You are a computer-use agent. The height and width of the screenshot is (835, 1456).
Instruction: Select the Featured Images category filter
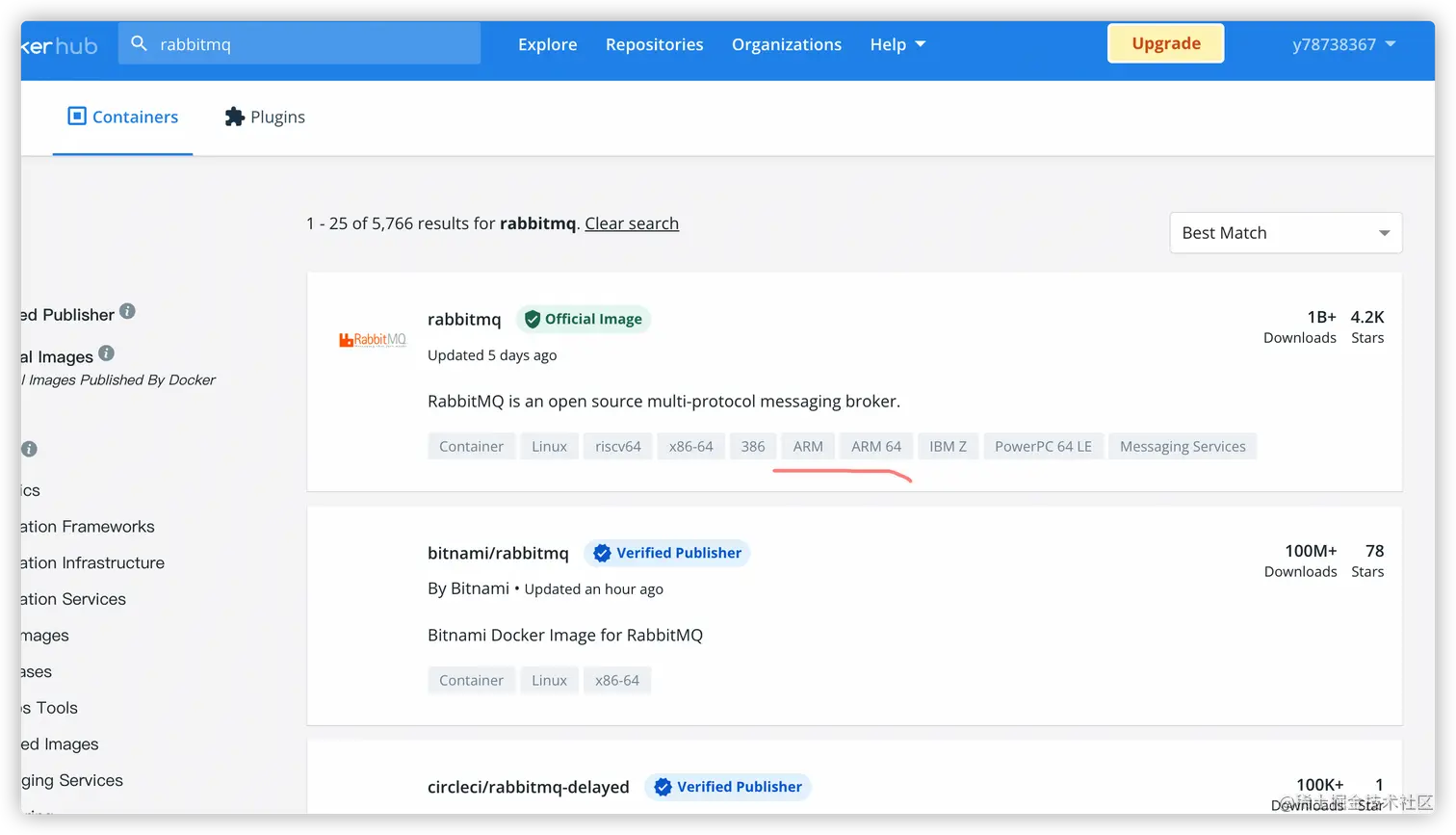pos(60,744)
